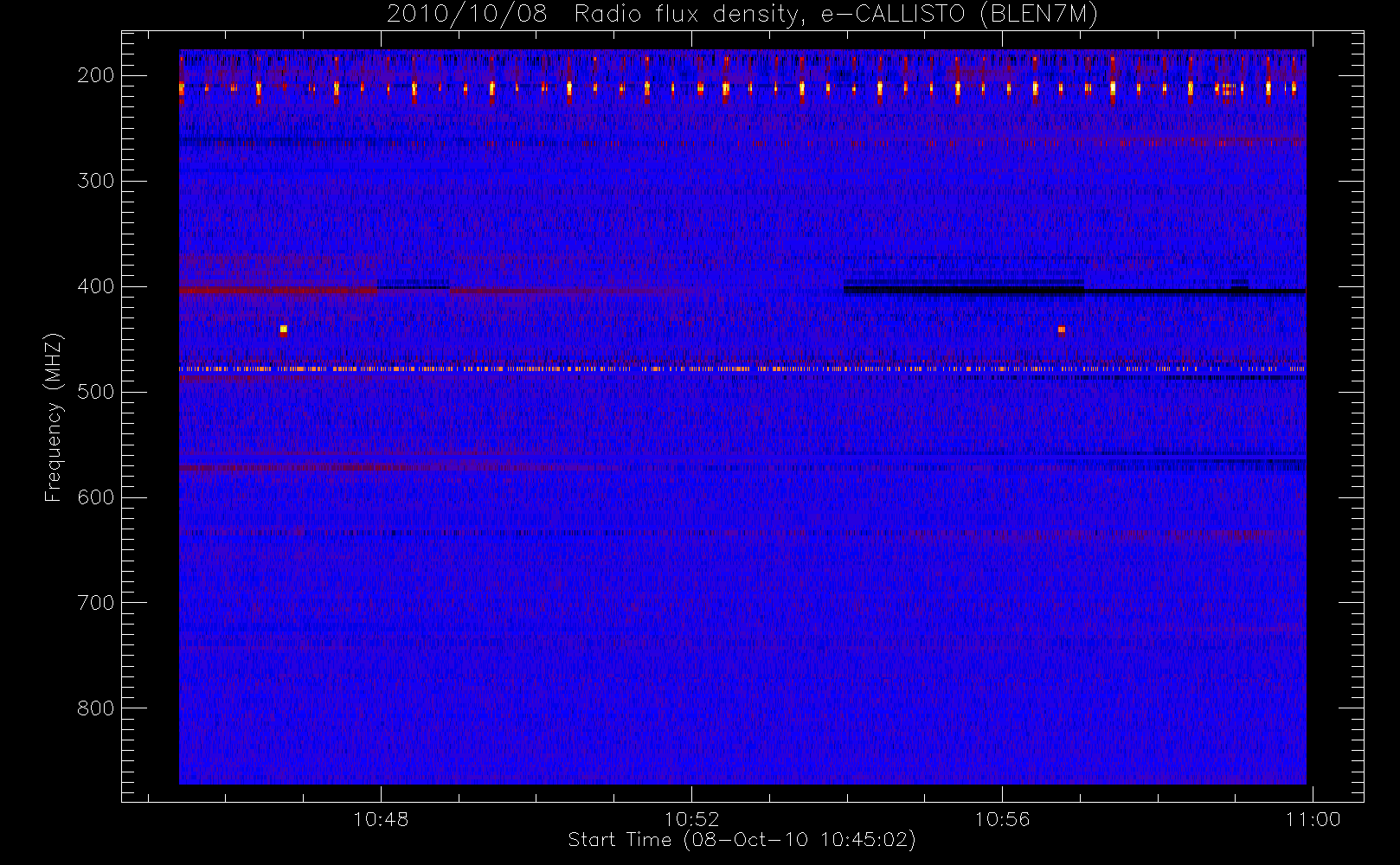Click the 10:48 time tick label
The height and width of the screenshot is (865, 1400).
[x=381, y=819]
